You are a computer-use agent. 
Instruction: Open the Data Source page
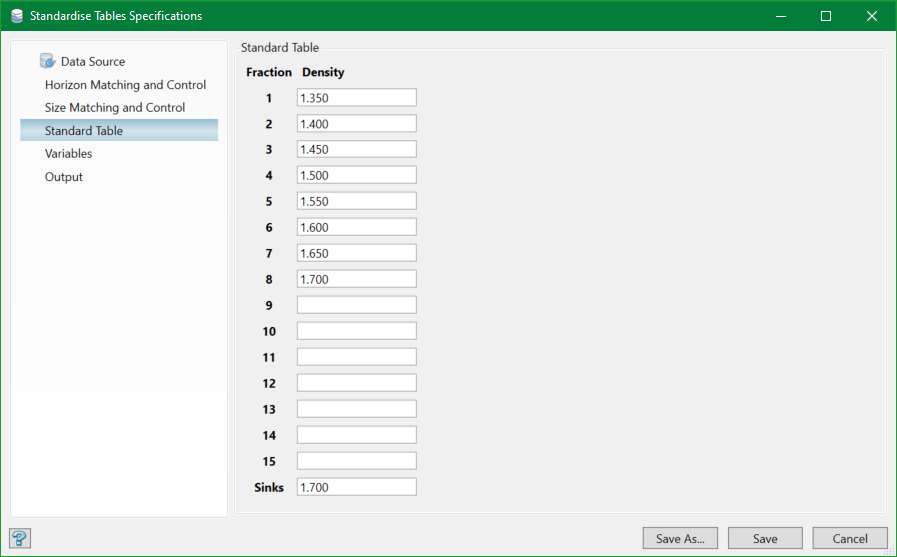point(92,62)
